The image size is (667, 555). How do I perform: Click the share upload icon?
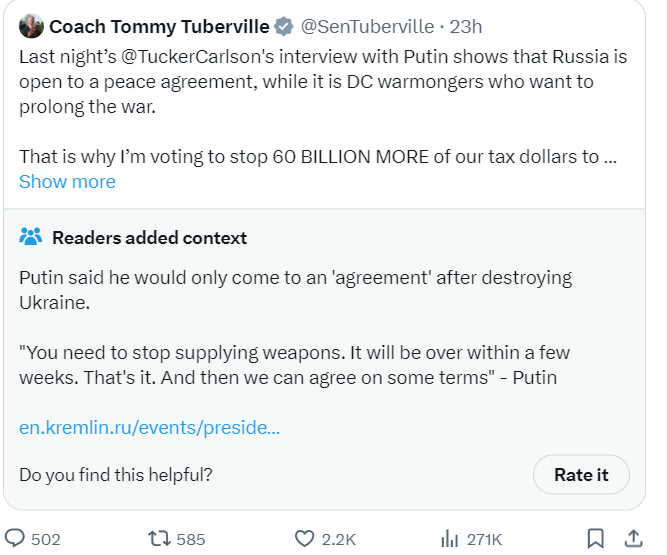633,538
